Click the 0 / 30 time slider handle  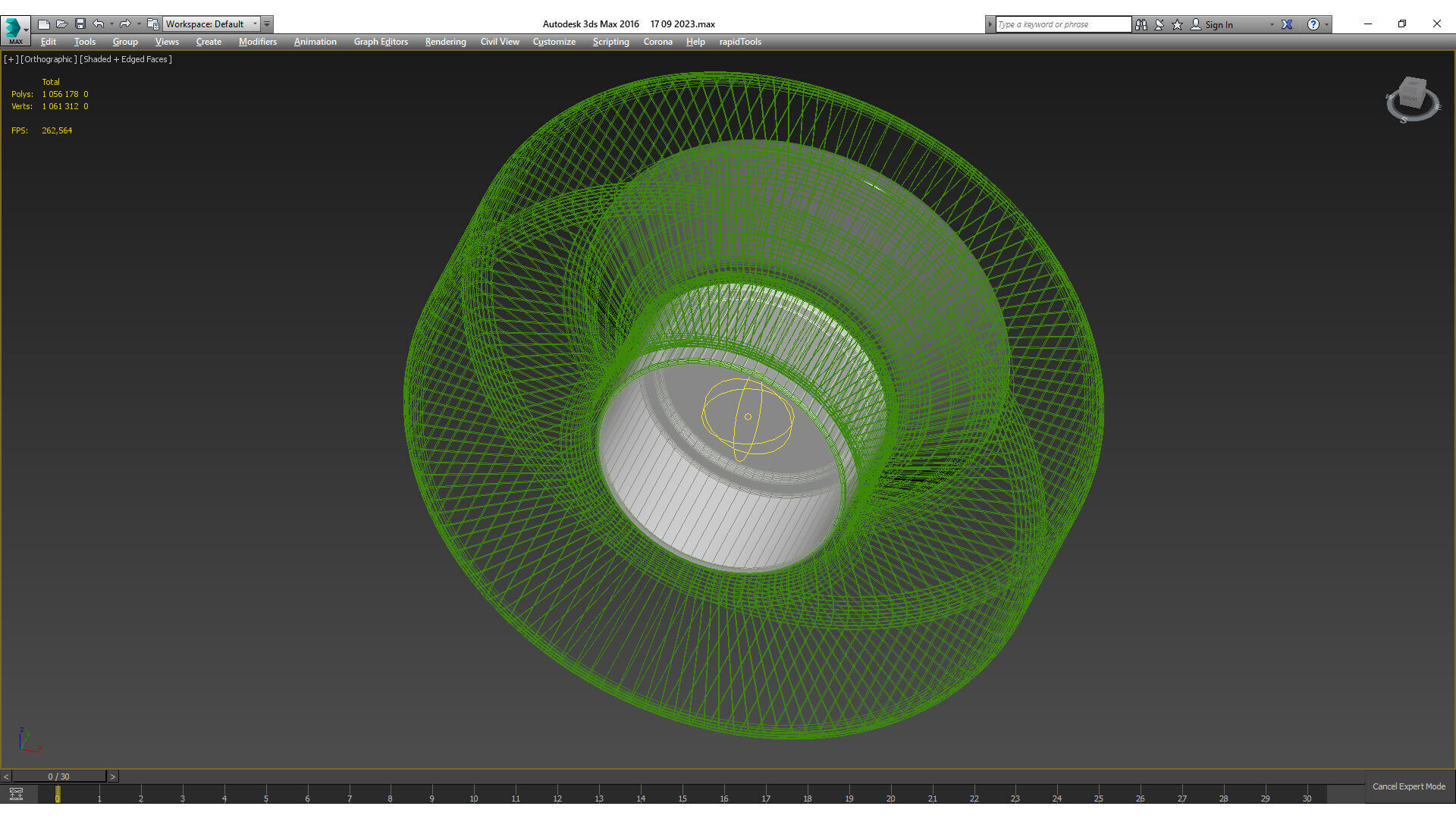coord(59,777)
